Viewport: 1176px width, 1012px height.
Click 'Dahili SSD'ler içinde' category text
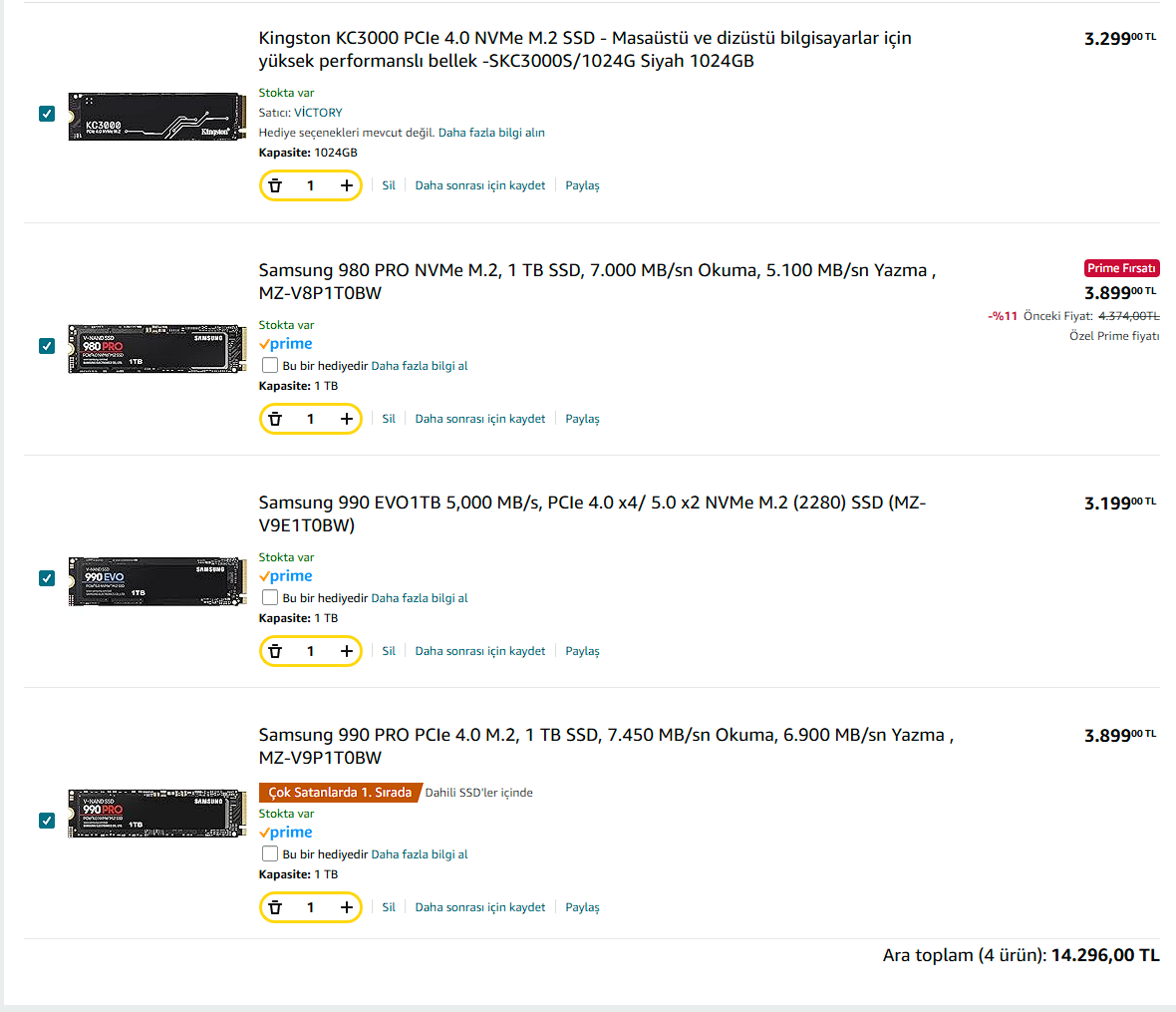point(478,793)
